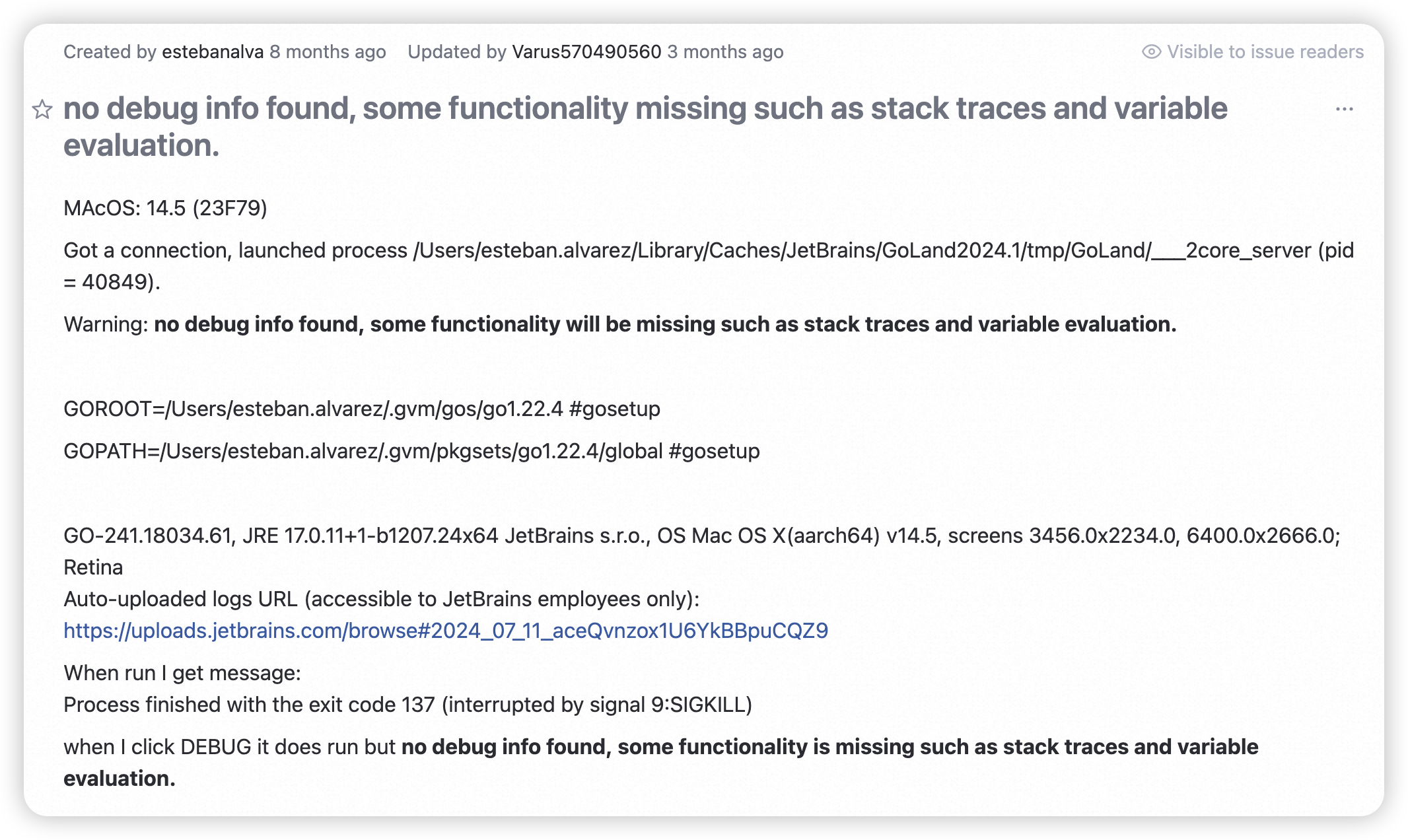Click #gosetup tag on the GOROOT line
Screen dimensions: 1408x840
pyautogui.click(x=614, y=409)
